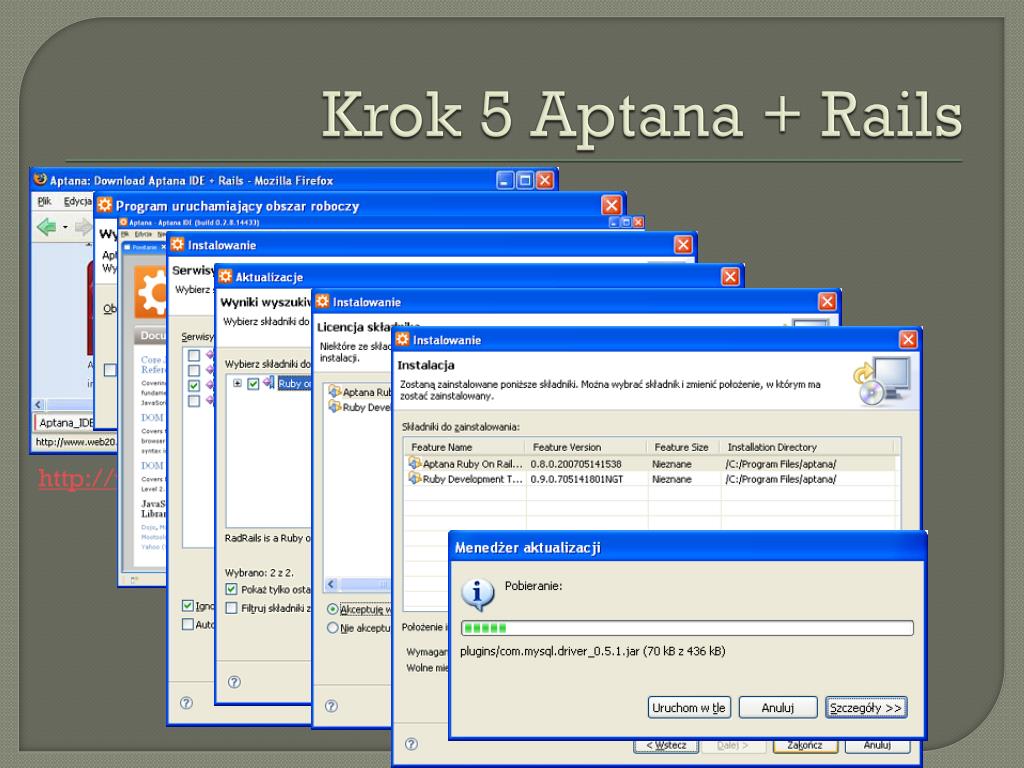Toggle the Igno... checkbox in Serwisy window
The height and width of the screenshot is (768, 1024).
(188, 605)
